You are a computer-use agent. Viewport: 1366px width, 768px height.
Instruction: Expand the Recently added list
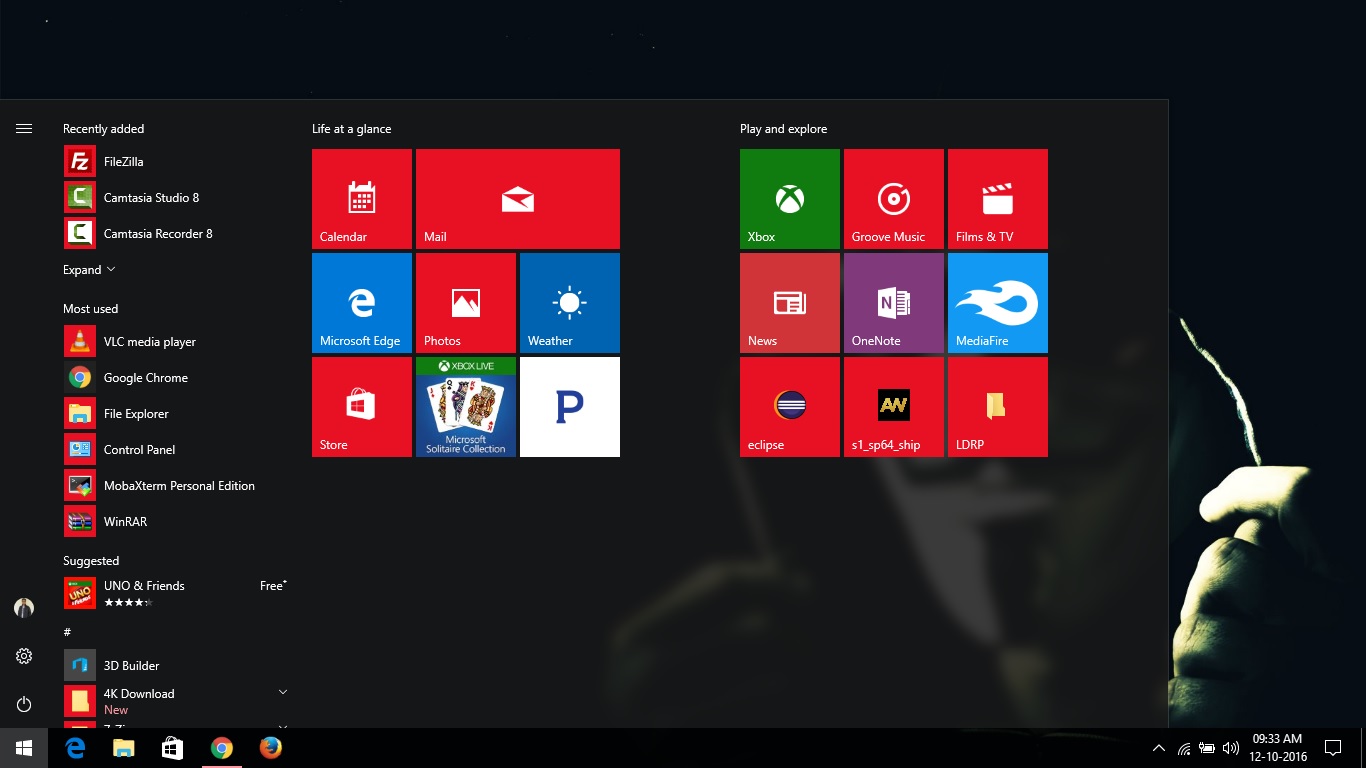89,270
